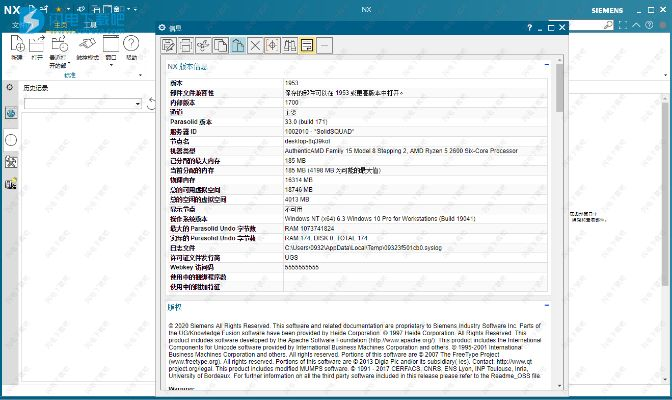
Task: Collapse the ribbon with caret icon
Action: 636,25
